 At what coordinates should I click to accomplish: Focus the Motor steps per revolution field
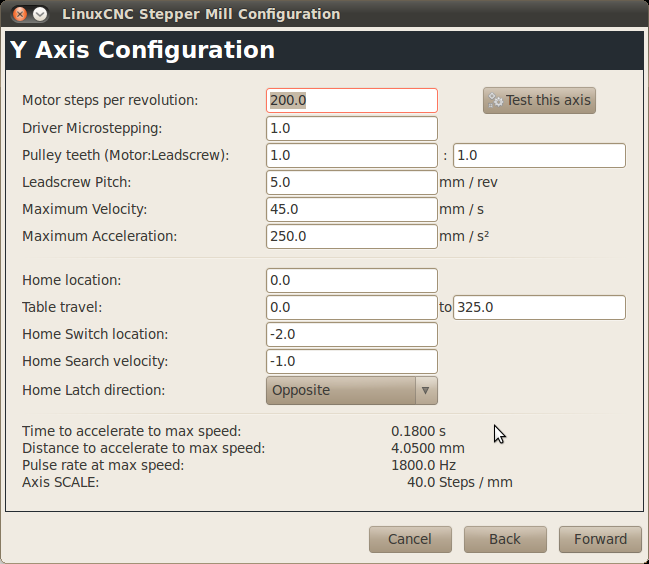[x=351, y=101]
